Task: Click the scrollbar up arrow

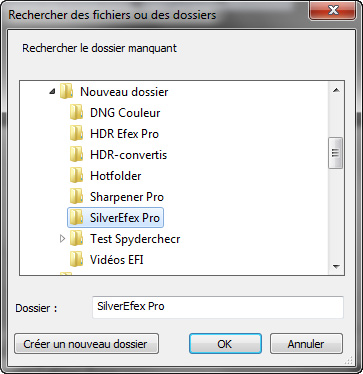Action: [336, 90]
